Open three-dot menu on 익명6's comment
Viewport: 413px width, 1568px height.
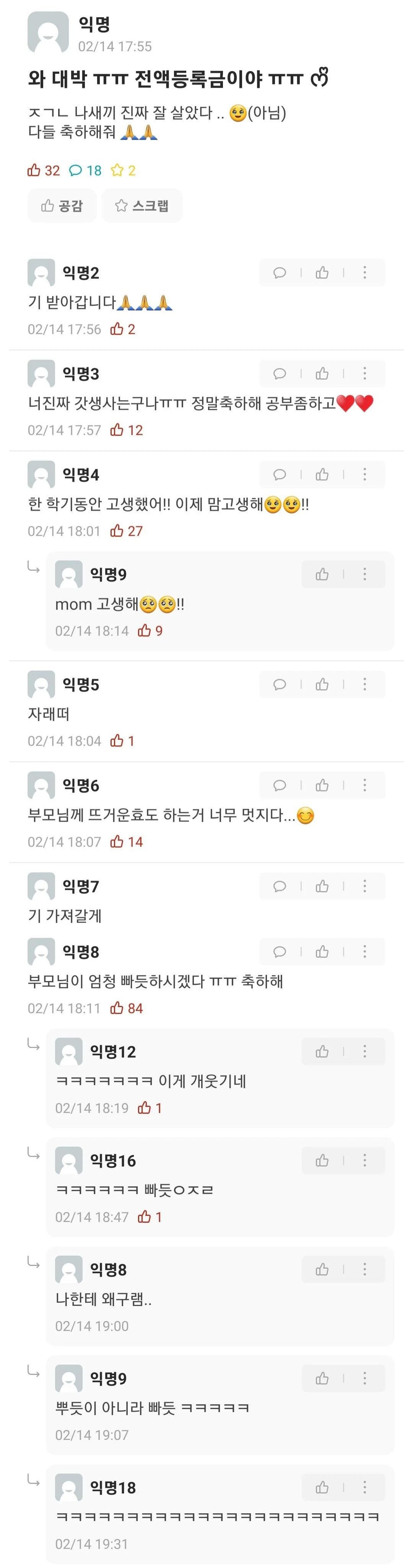[364, 786]
